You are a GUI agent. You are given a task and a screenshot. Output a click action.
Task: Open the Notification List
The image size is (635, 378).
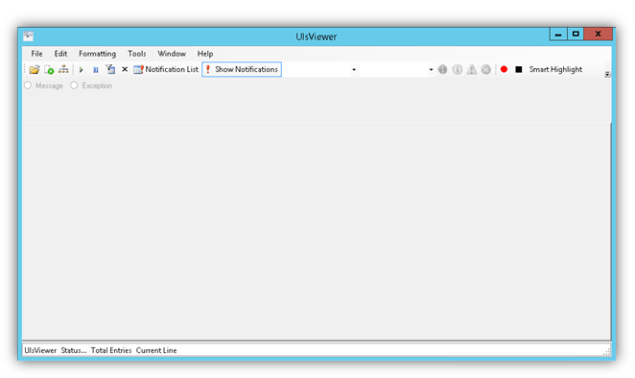click(x=166, y=69)
